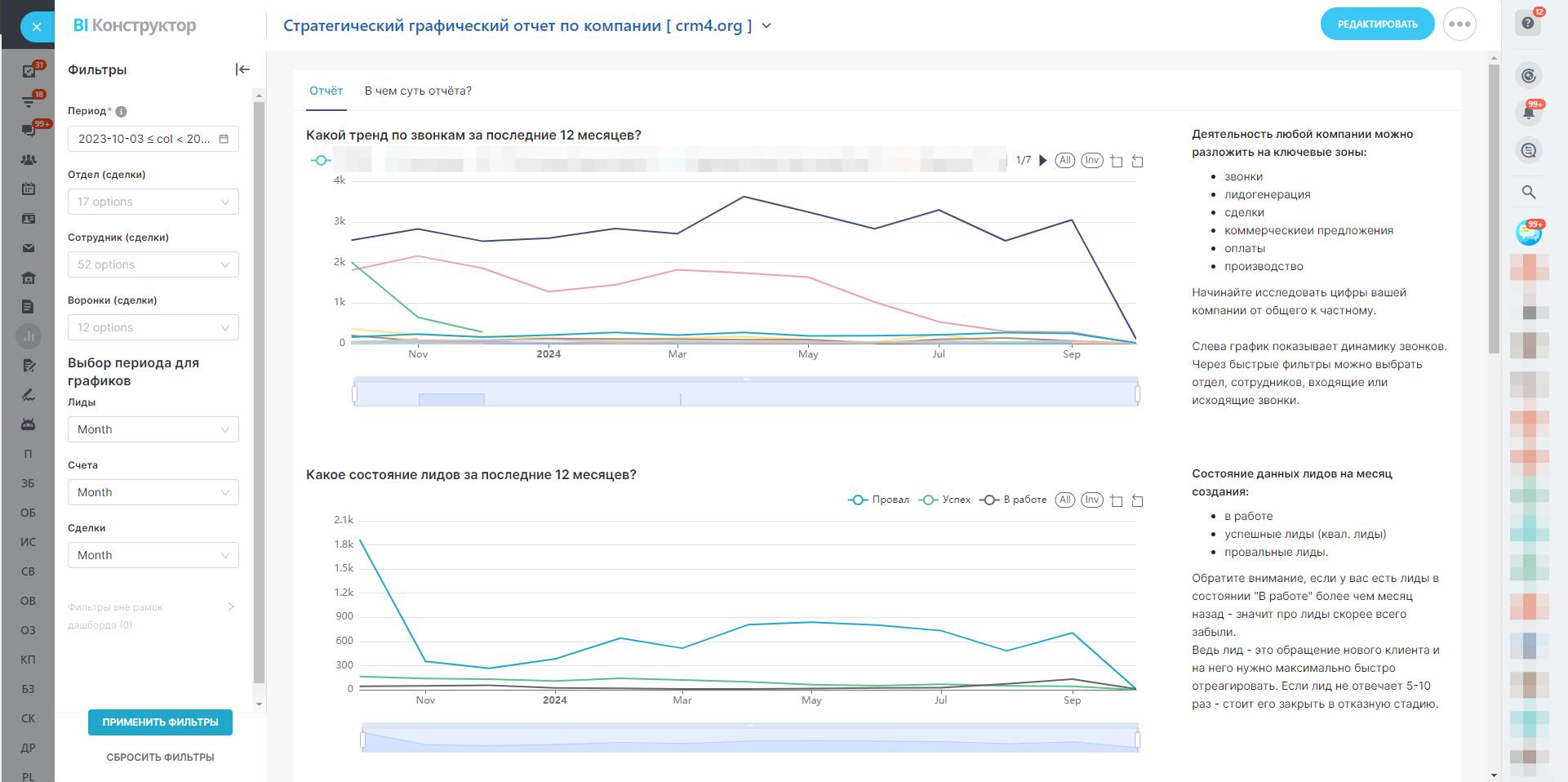Click the РЕДАКТИРОВАТЬ button
Screen dimensions: 1568x782
[x=1377, y=24]
